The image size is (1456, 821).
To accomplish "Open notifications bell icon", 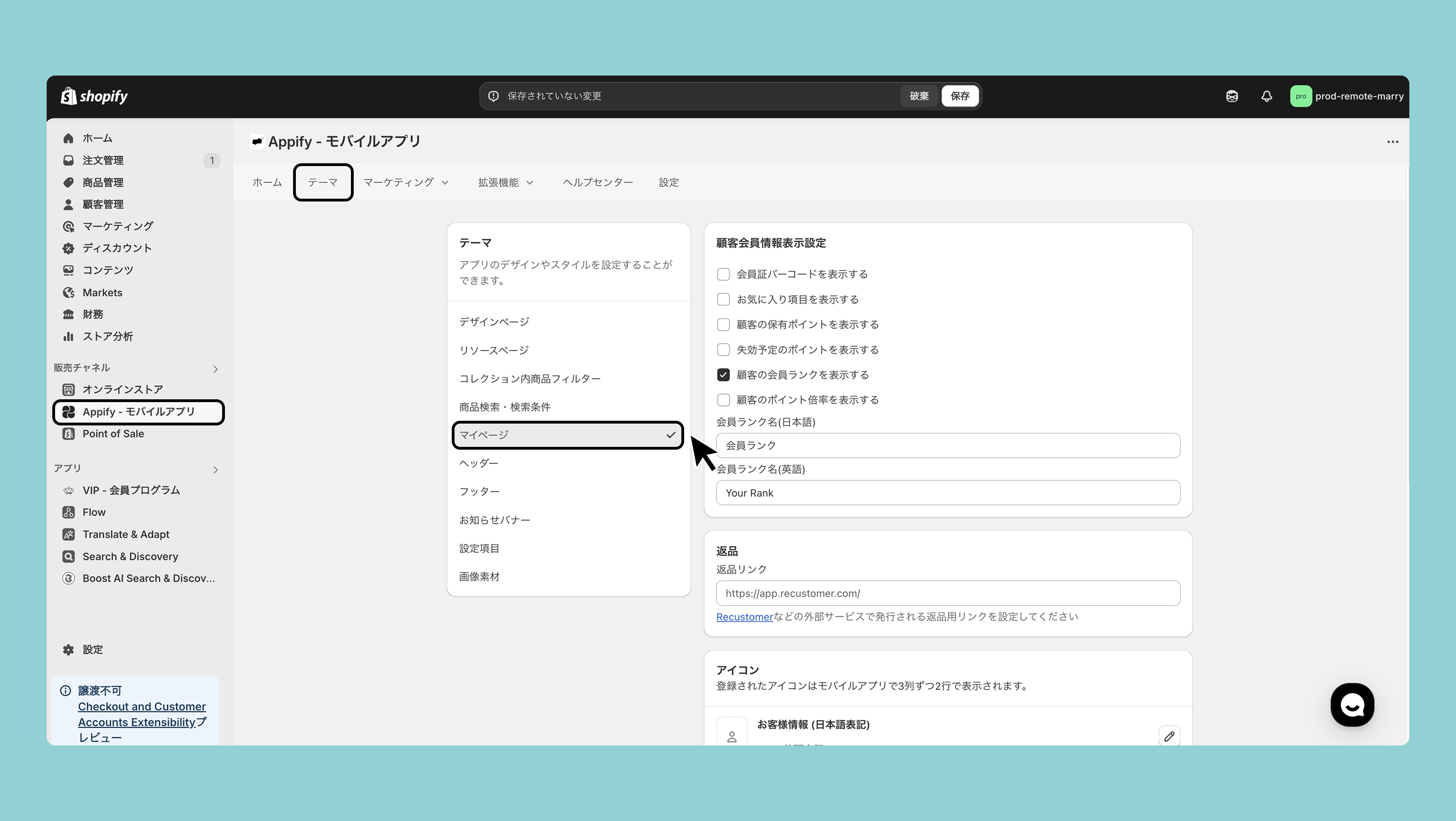I will click(1267, 96).
